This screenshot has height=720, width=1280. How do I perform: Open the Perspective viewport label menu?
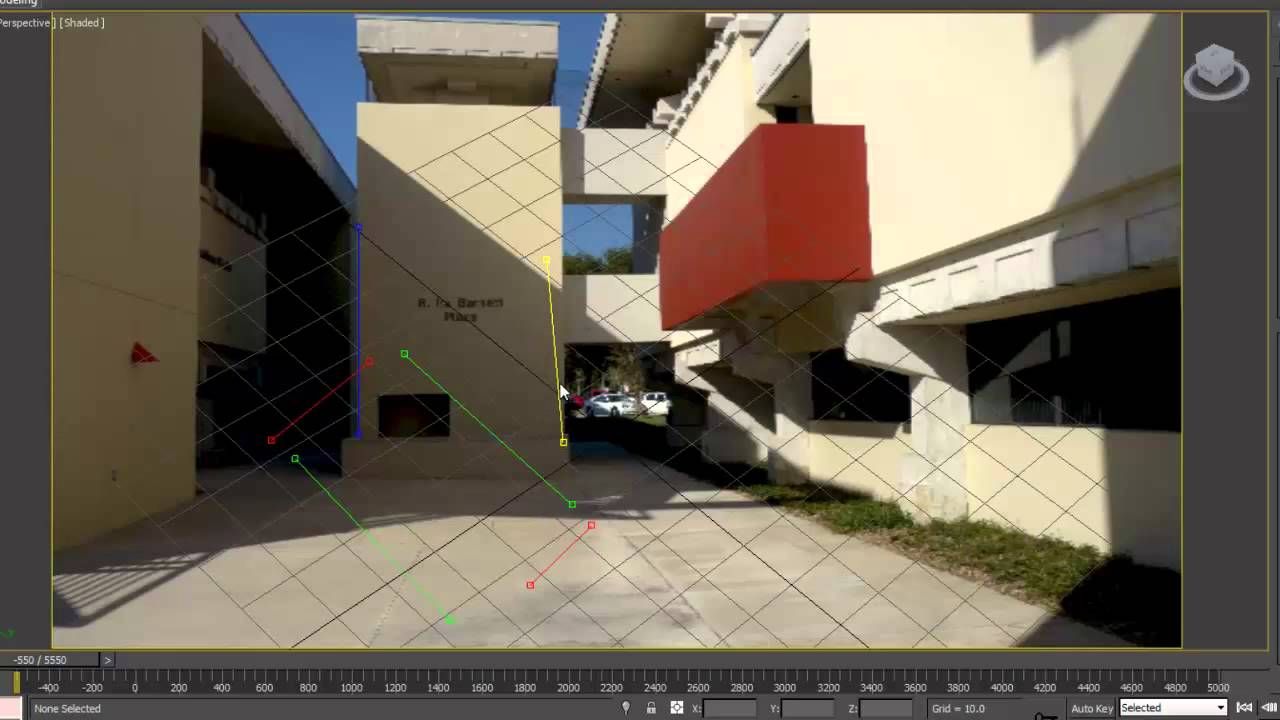(x=26, y=22)
